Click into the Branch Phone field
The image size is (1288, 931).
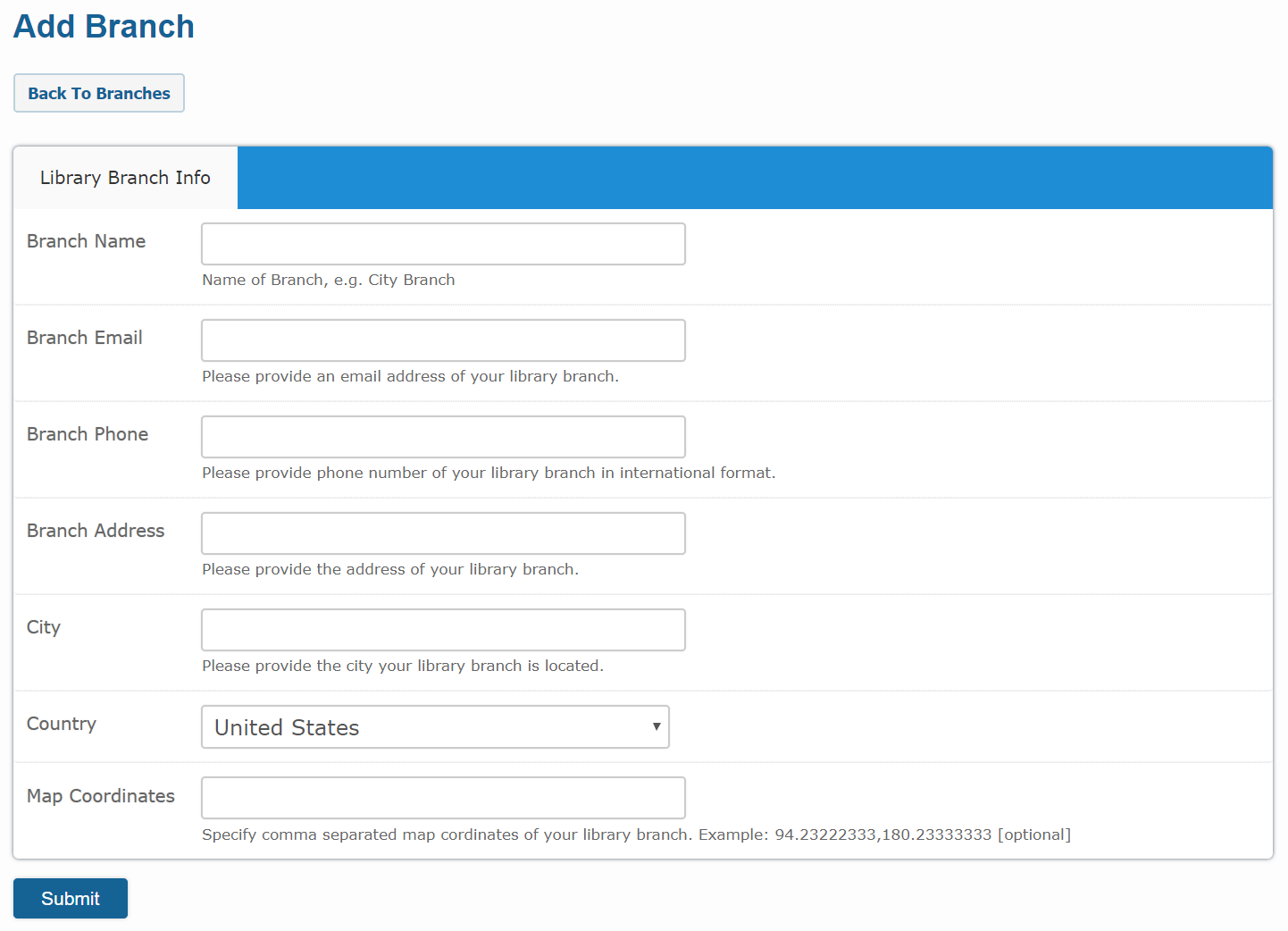[443, 437]
